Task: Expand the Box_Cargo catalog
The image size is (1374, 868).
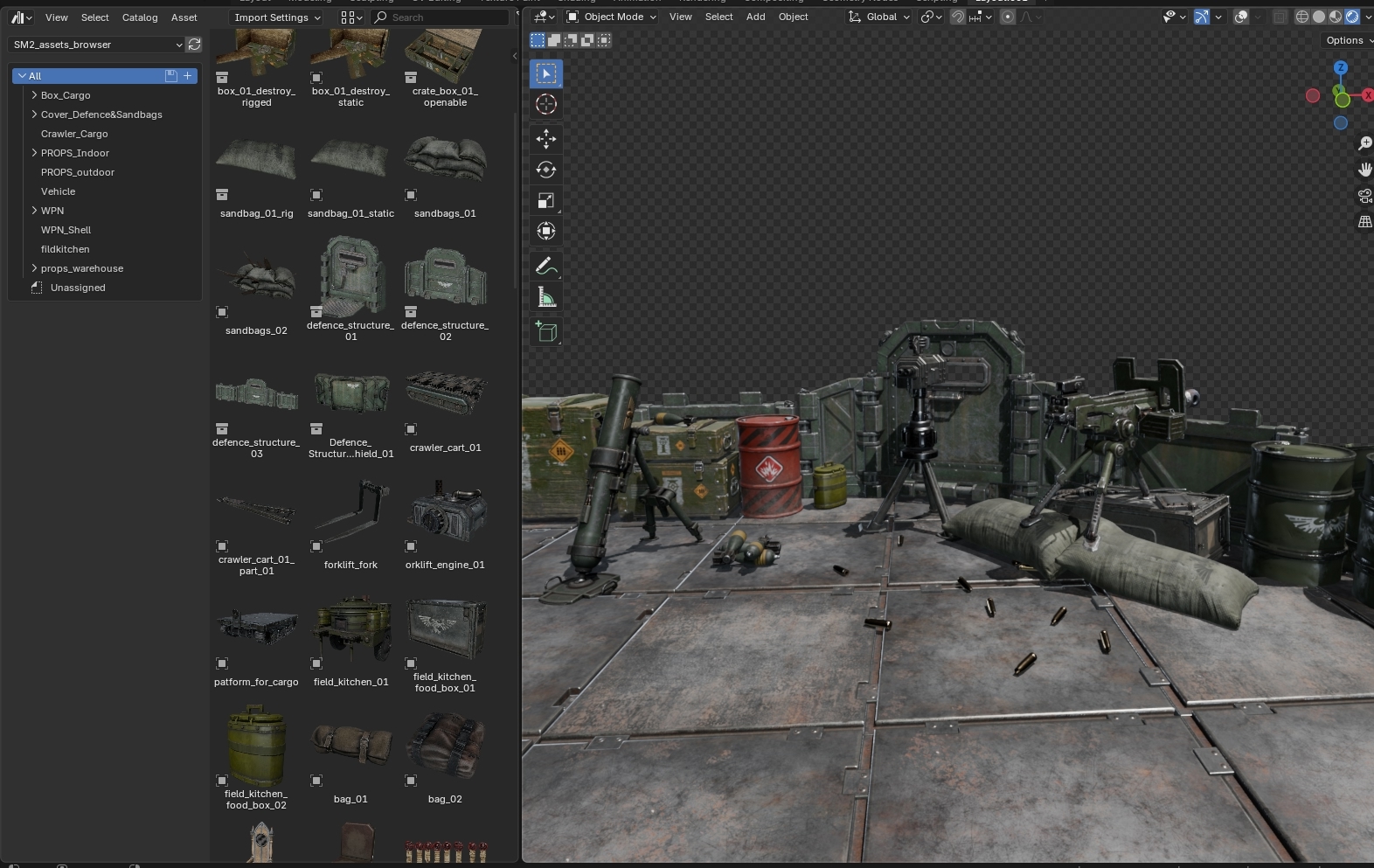Action: pos(34,95)
